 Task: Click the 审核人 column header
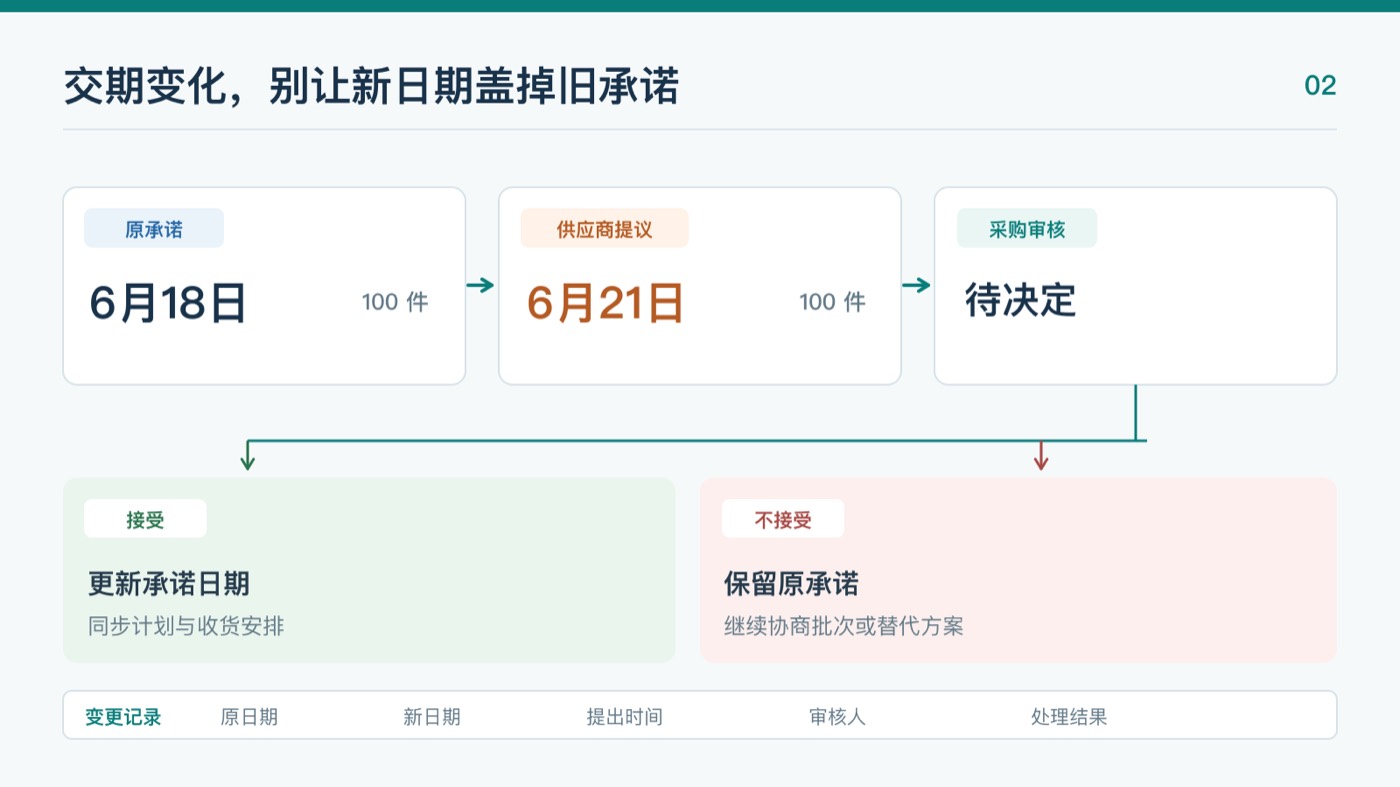[x=837, y=717]
